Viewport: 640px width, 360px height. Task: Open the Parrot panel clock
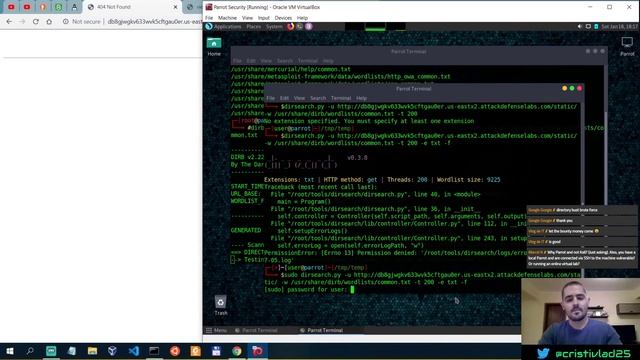click(x=619, y=27)
